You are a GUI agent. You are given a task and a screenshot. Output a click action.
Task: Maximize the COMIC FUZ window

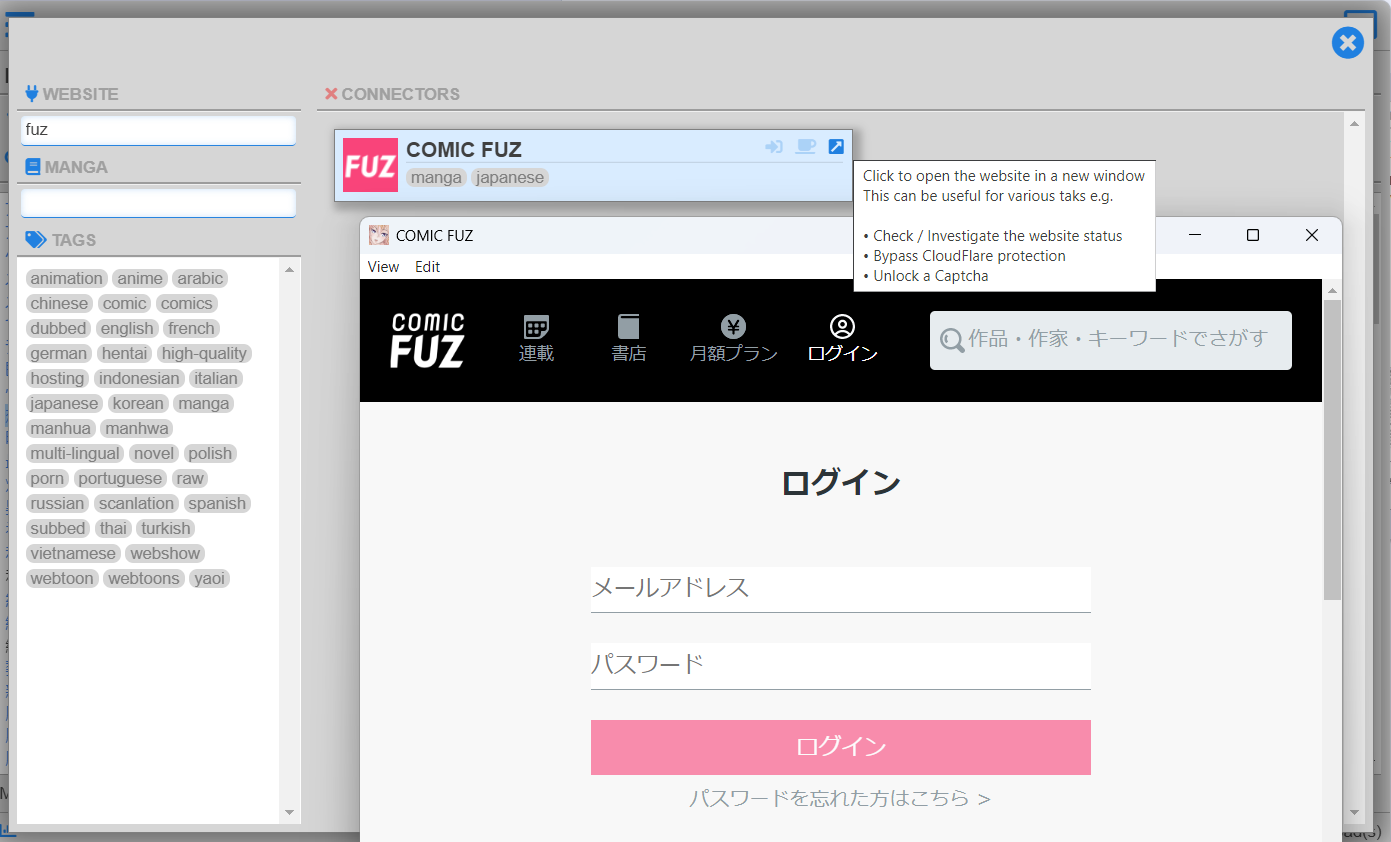click(x=1252, y=236)
